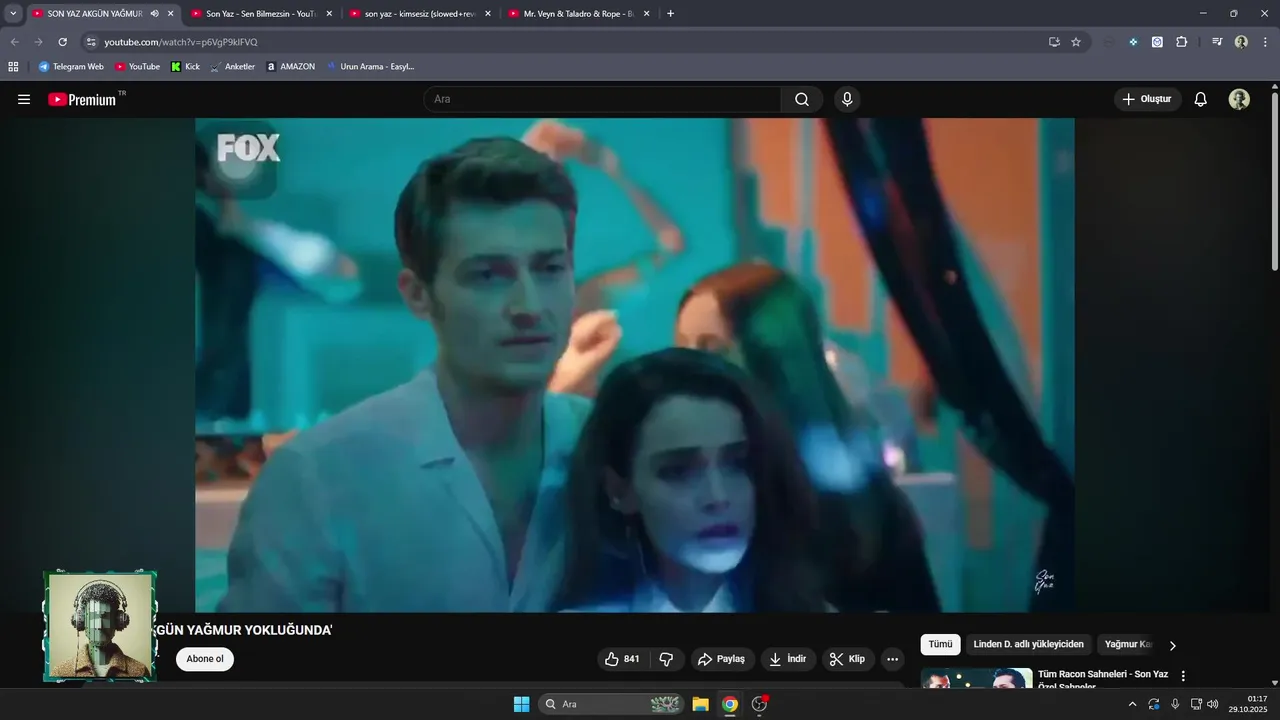Open options for Tüm Racon Sahneleri video
Image resolution: width=1280 pixels, height=720 pixels.
coord(1183,676)
